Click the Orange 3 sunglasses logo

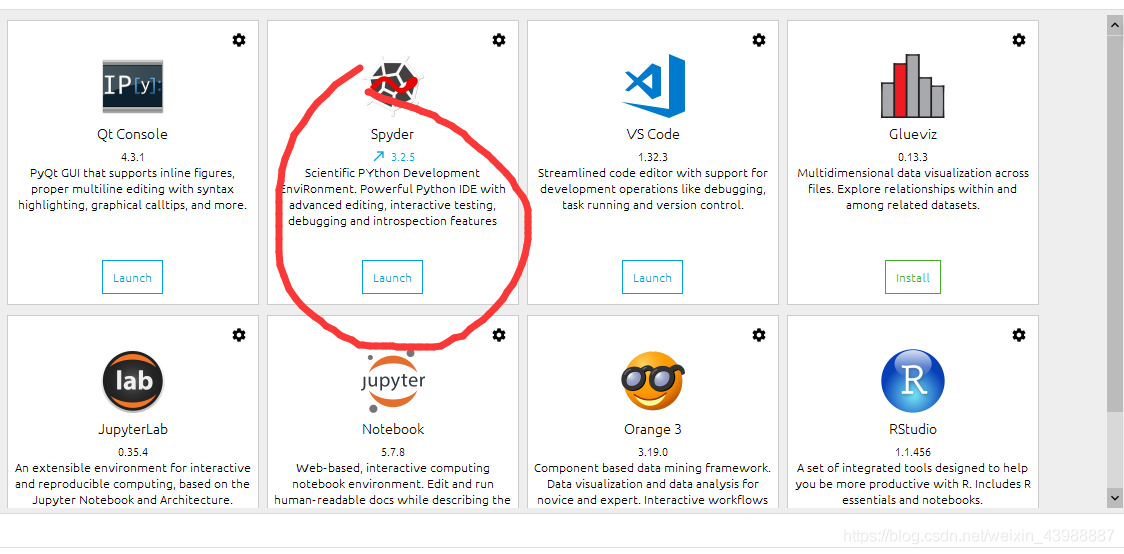click(x=652, y=381)
